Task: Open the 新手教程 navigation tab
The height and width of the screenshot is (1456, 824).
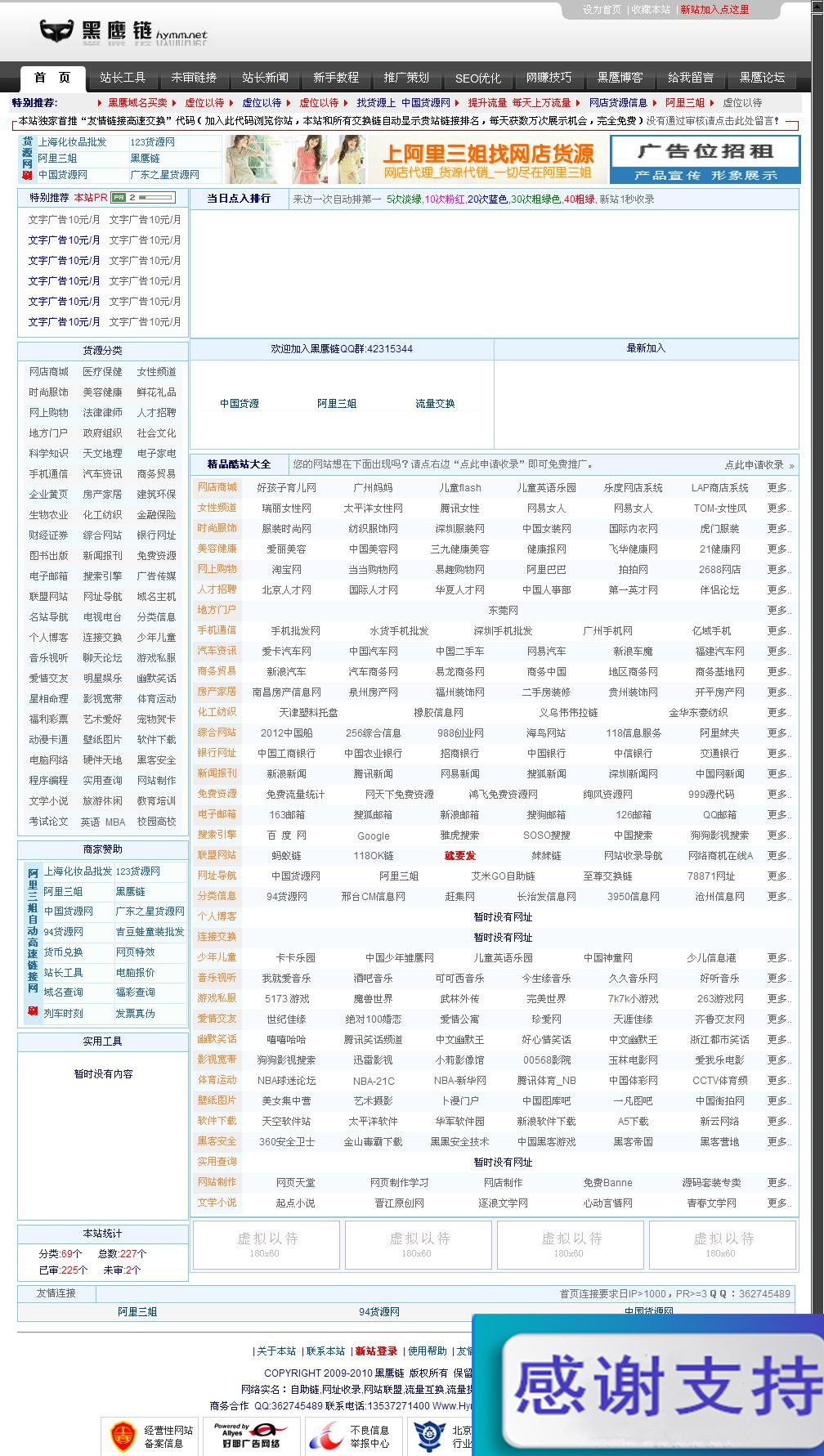Action: pos(336,78)
